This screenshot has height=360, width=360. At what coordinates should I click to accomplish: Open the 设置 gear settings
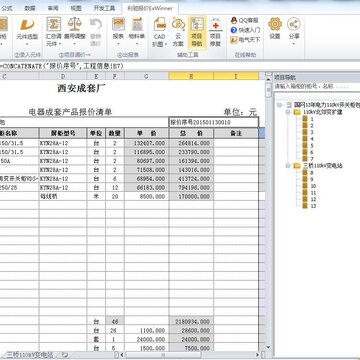coord(275,24)
